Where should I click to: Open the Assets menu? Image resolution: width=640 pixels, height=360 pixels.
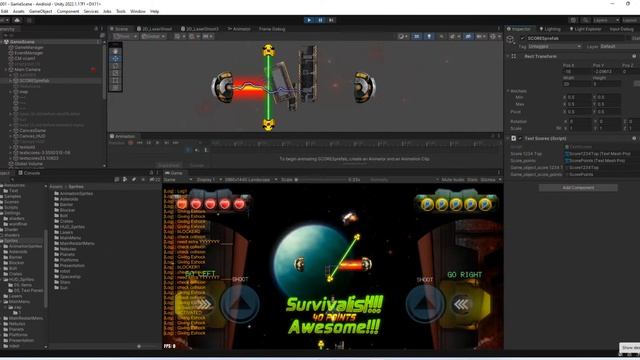pos(18,11)
